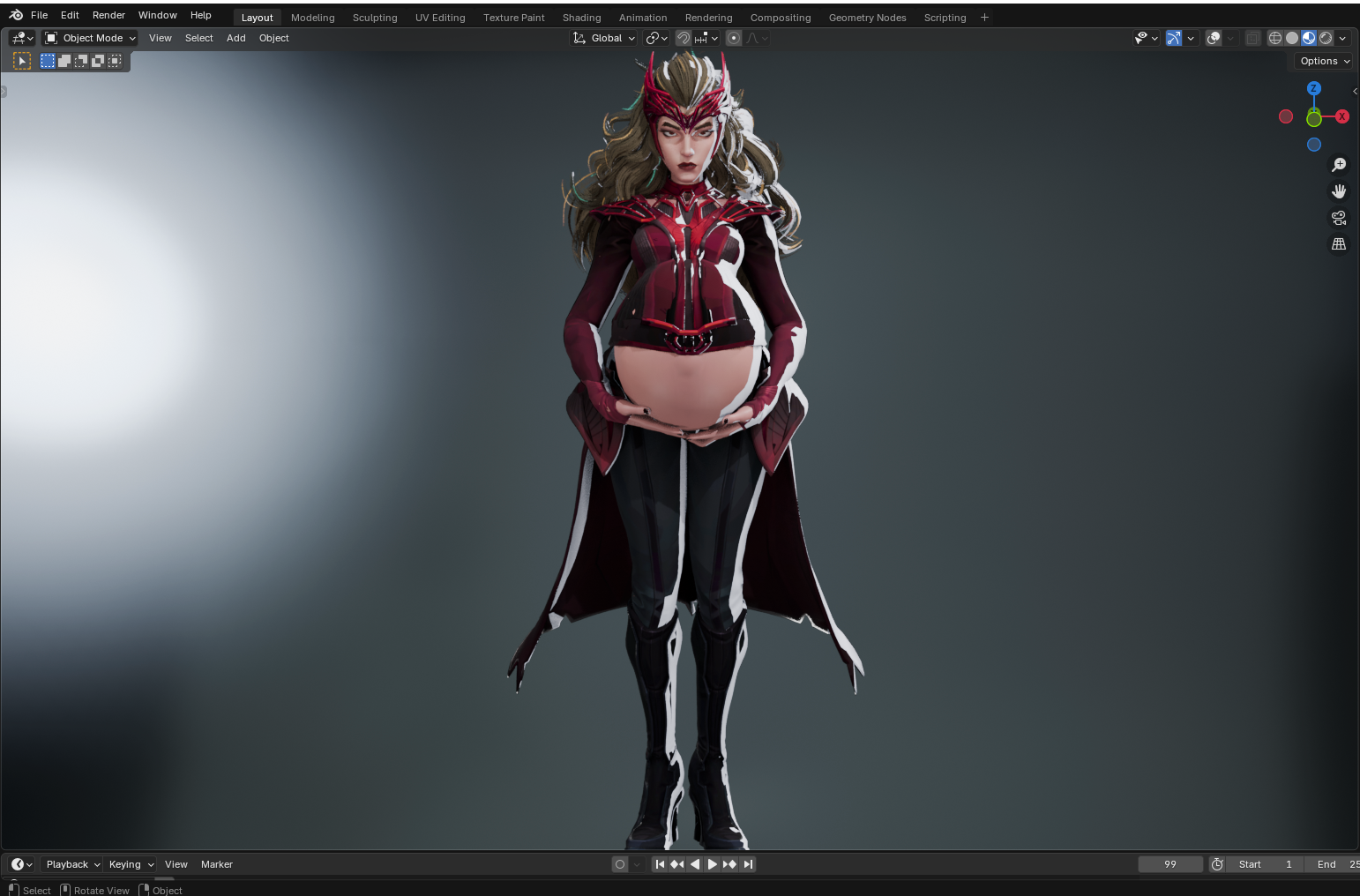Viewport: 1360px width, 896px height.
Task: Toggle viewport gizmos display
Action: pyautogui.click(x=1174, y=38)
